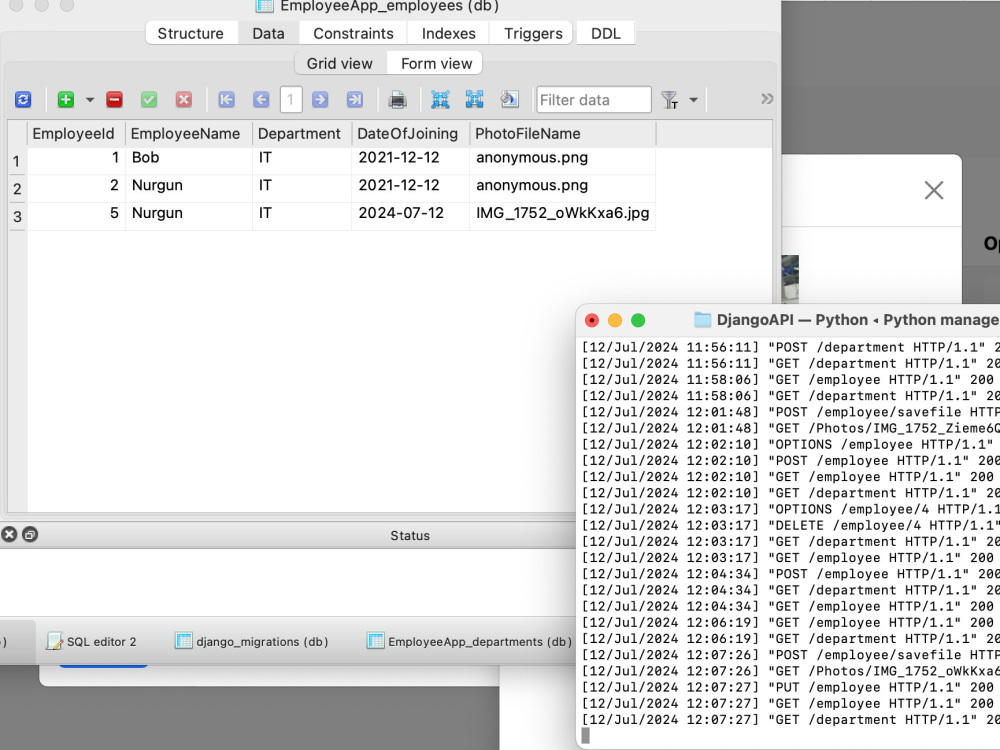Image resolution: width=1000 pixels, height=750 pixels.
Task: Commit changes with green checkmark
Action: click(x=149, y=99)
